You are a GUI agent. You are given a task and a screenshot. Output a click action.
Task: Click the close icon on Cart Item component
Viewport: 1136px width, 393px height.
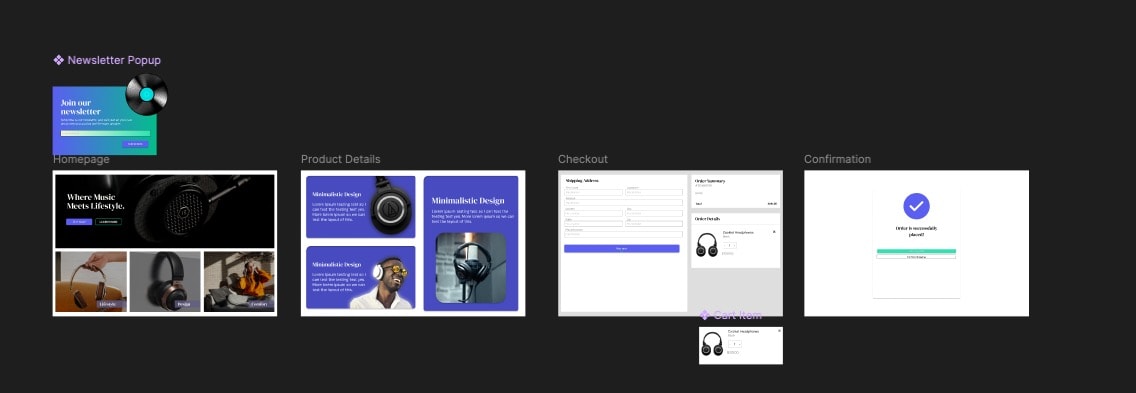780,331
